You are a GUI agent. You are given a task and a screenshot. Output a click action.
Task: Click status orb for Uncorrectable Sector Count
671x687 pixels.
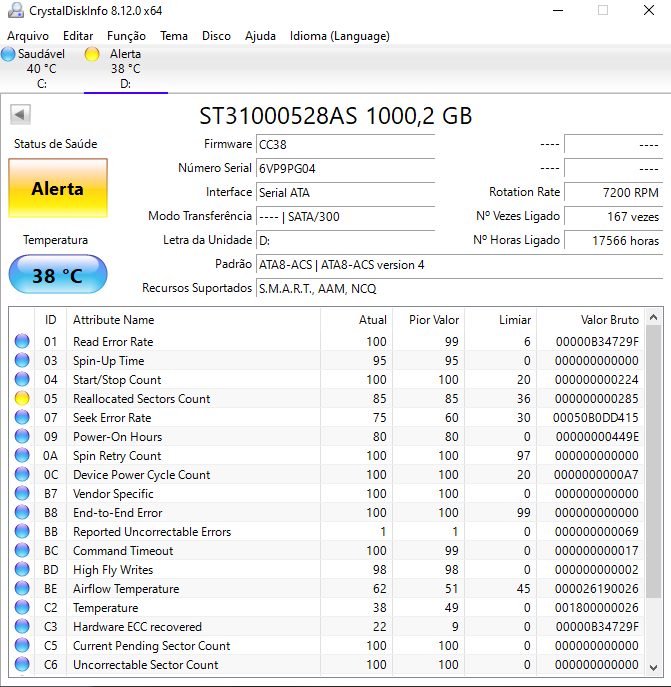22,664
